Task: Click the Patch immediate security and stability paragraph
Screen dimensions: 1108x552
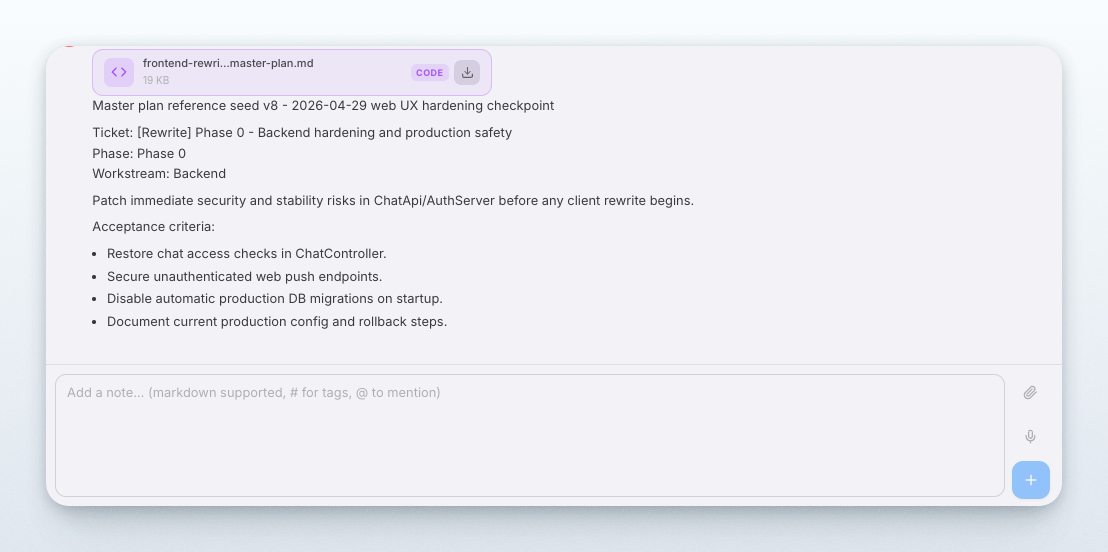Action: [393, 200]
